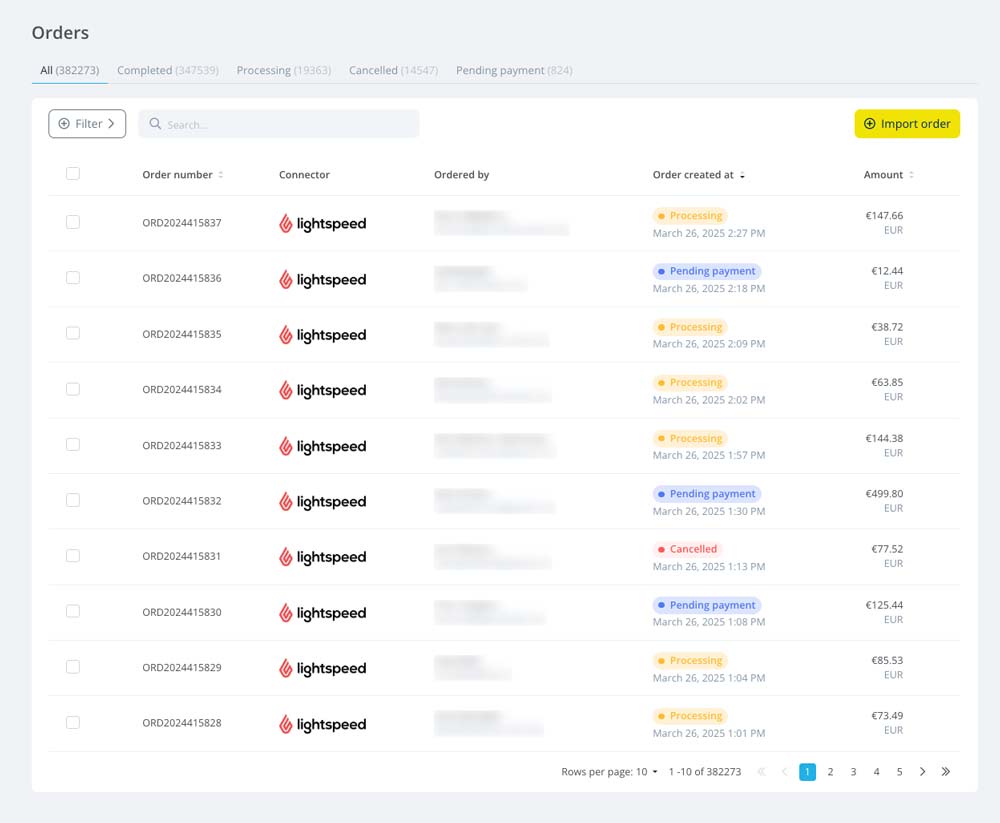Click the 1-10 of 382273 count
The image size is (1000, 823).
pyautogui.click(x=705, y=772)
